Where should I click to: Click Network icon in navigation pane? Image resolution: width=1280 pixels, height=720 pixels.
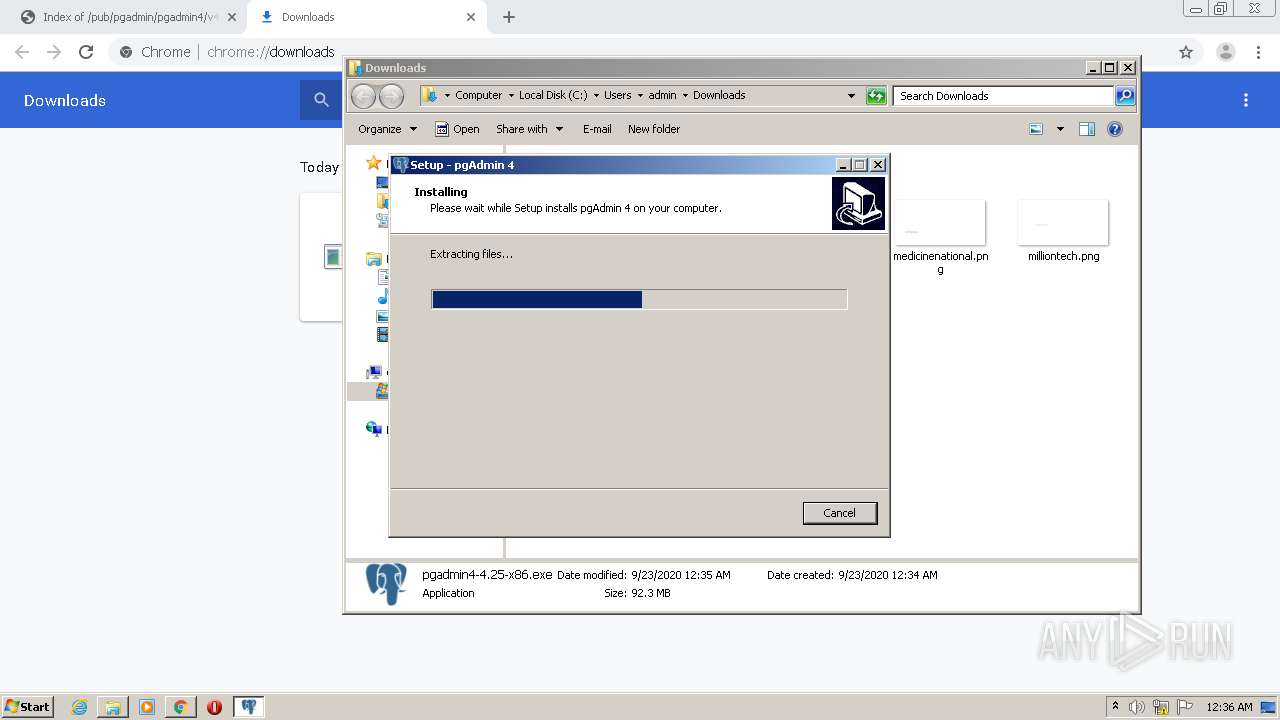point(374,429)
